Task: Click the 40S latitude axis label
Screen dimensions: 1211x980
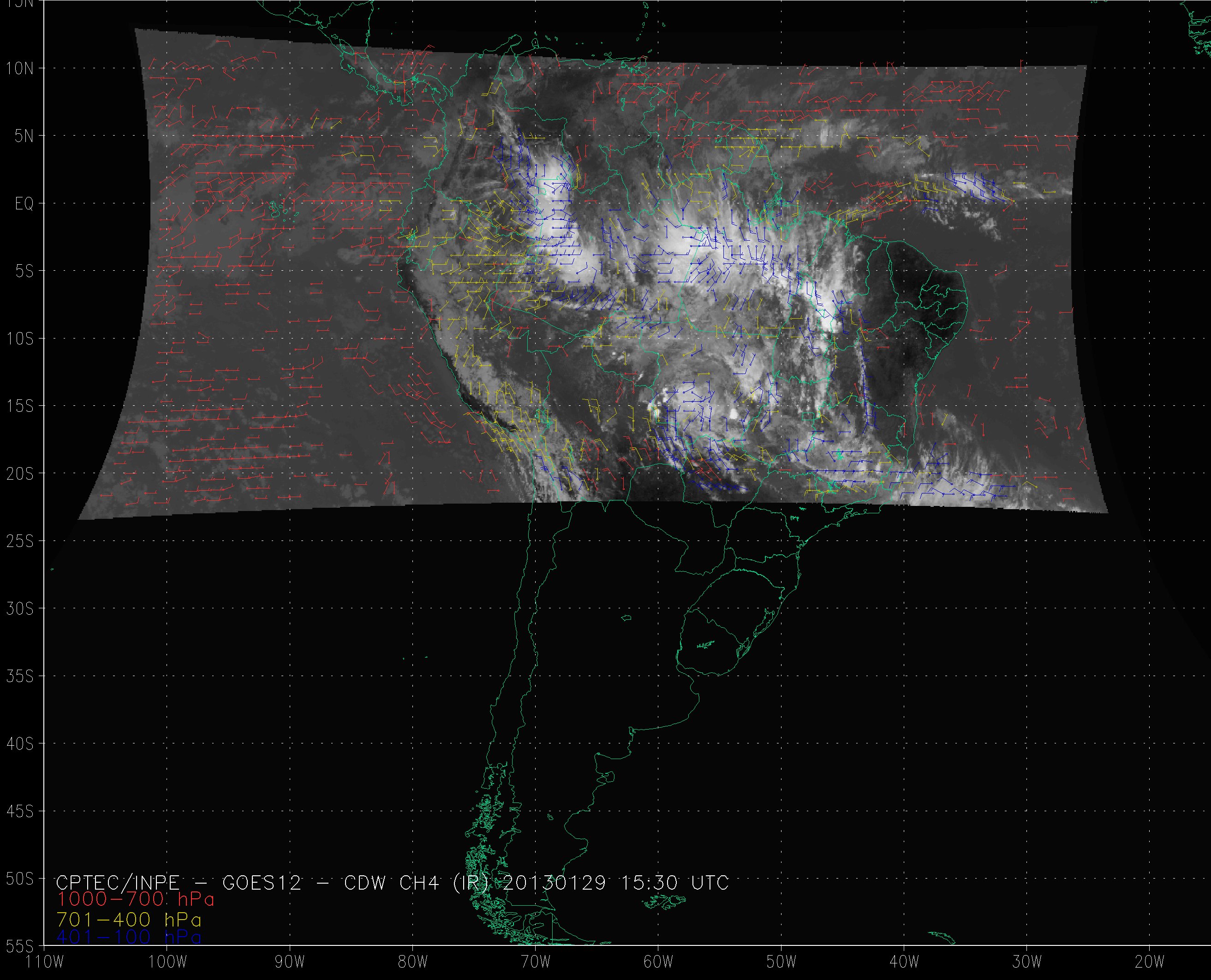Action: (20, 744)
